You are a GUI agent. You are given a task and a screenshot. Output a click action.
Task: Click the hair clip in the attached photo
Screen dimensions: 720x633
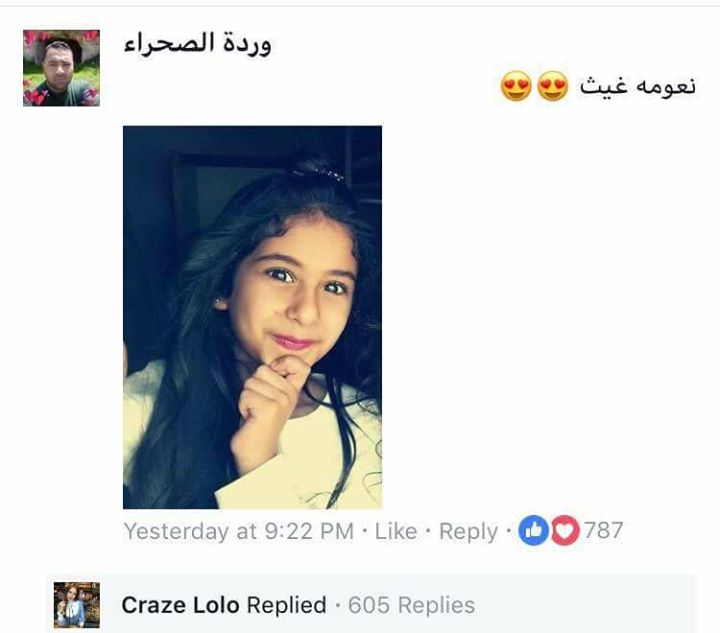pyautogui.click(x=319, y=173)
